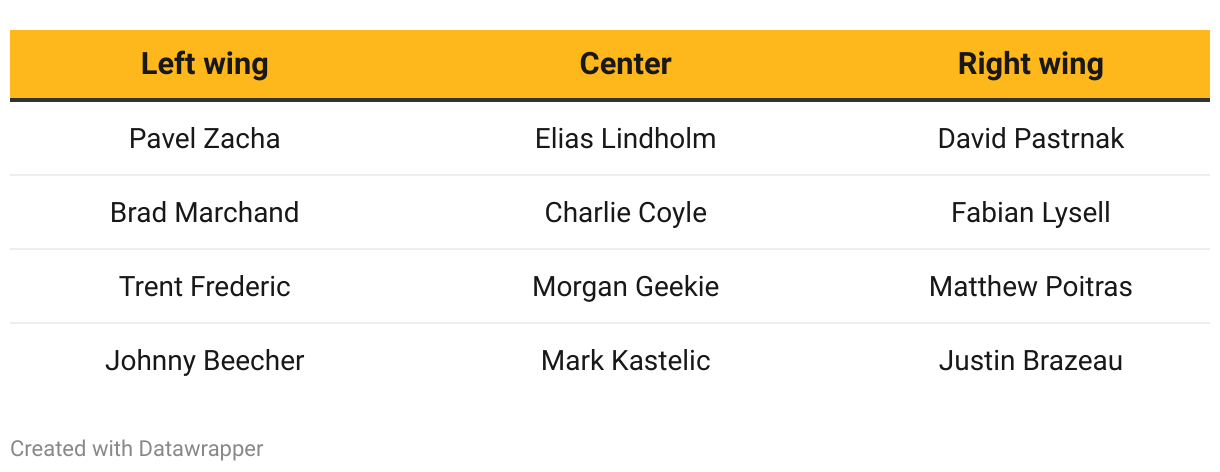Click the yellow header bar background
Image resolution: width=1220 pixels, height=472 pixels.
420,64
